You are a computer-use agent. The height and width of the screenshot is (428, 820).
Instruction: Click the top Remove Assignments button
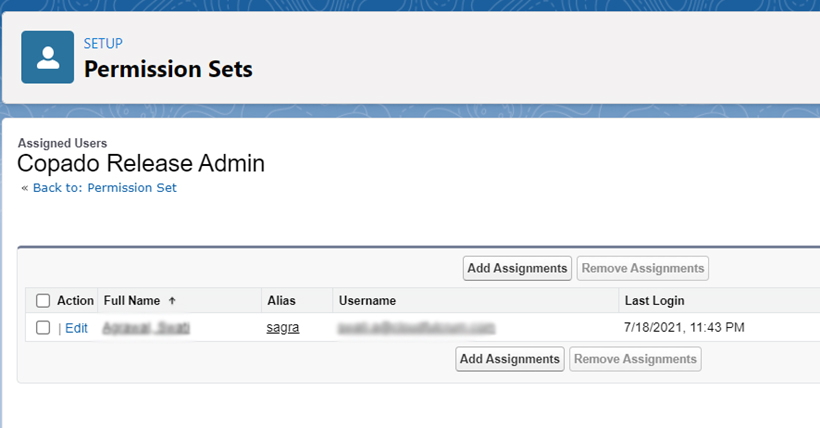(x=643, y=268)
